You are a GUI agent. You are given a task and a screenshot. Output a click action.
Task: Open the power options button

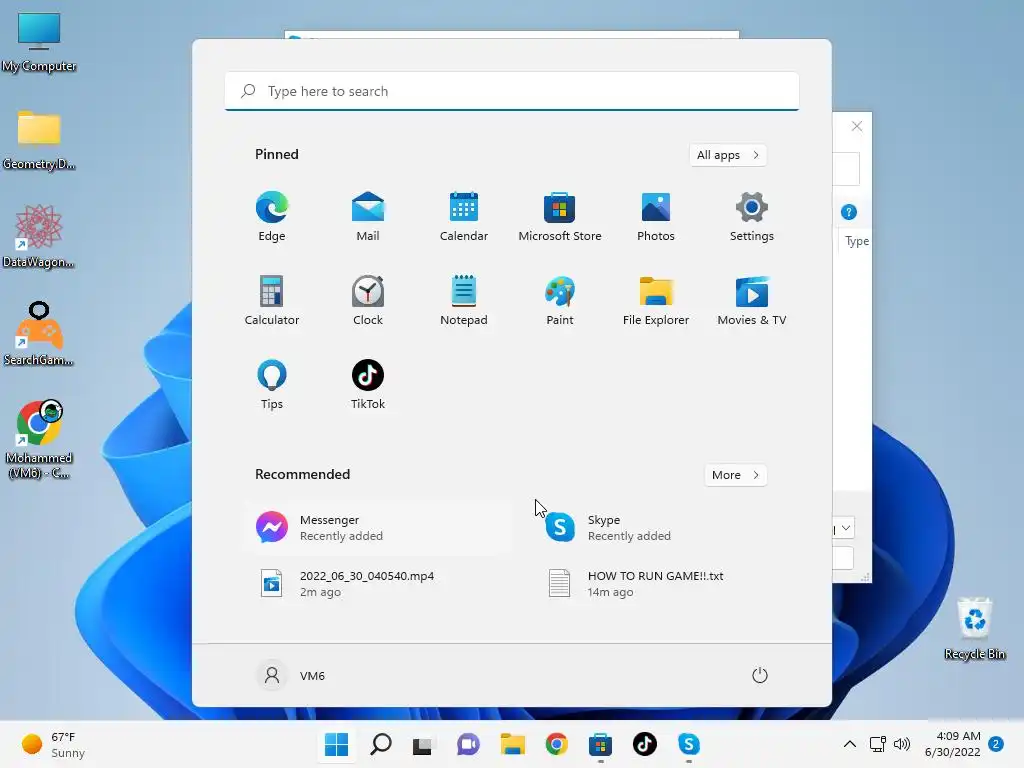(x=760, y=675)
